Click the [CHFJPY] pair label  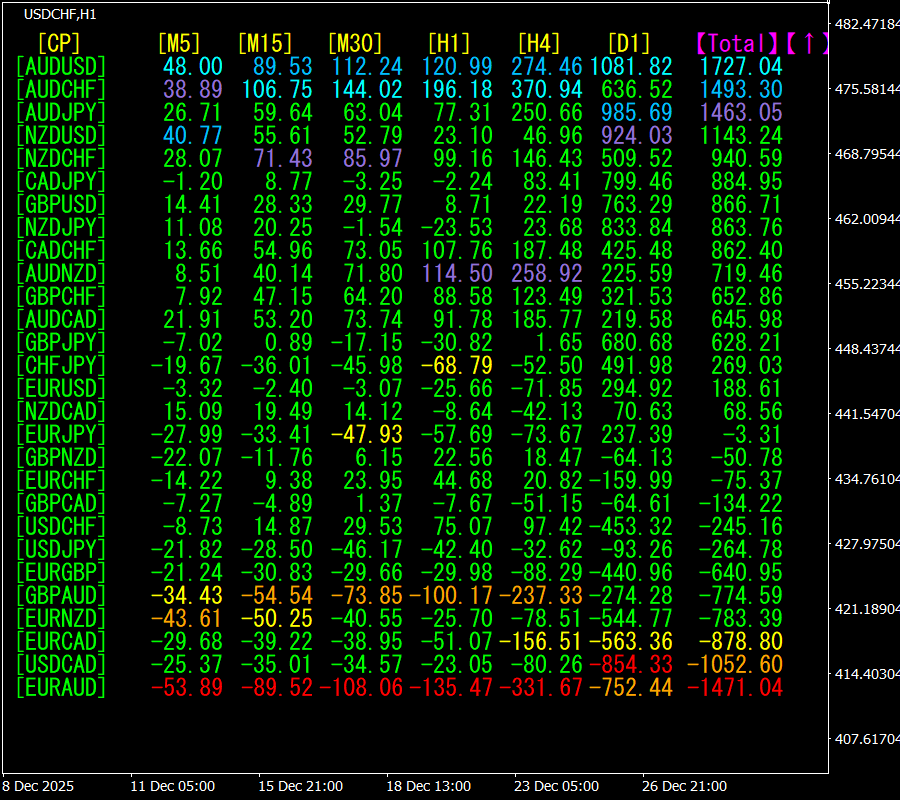coord(61,366)
